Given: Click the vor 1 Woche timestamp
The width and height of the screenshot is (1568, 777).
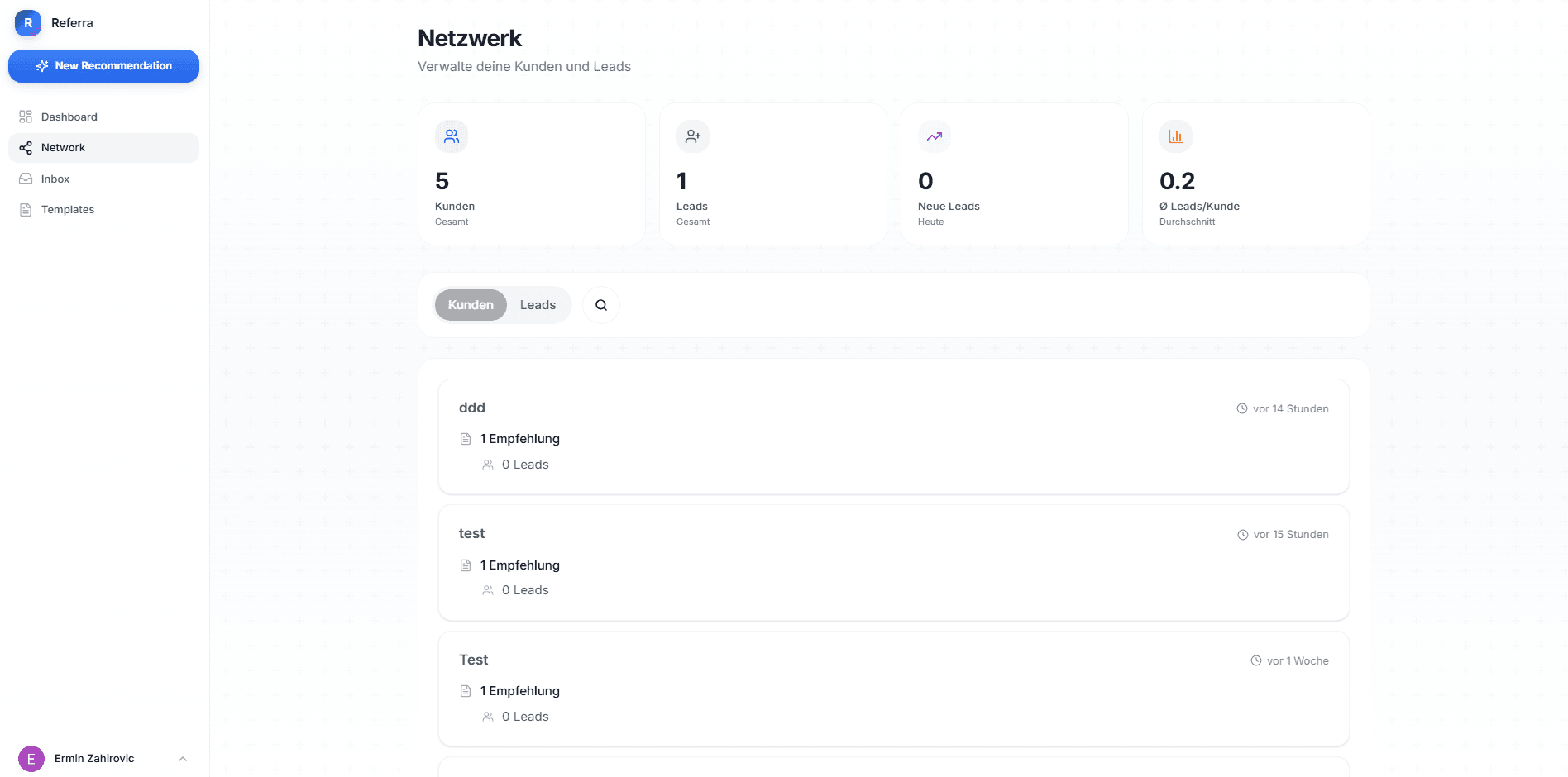Looking at the screenshot, I should point(1298,660).
